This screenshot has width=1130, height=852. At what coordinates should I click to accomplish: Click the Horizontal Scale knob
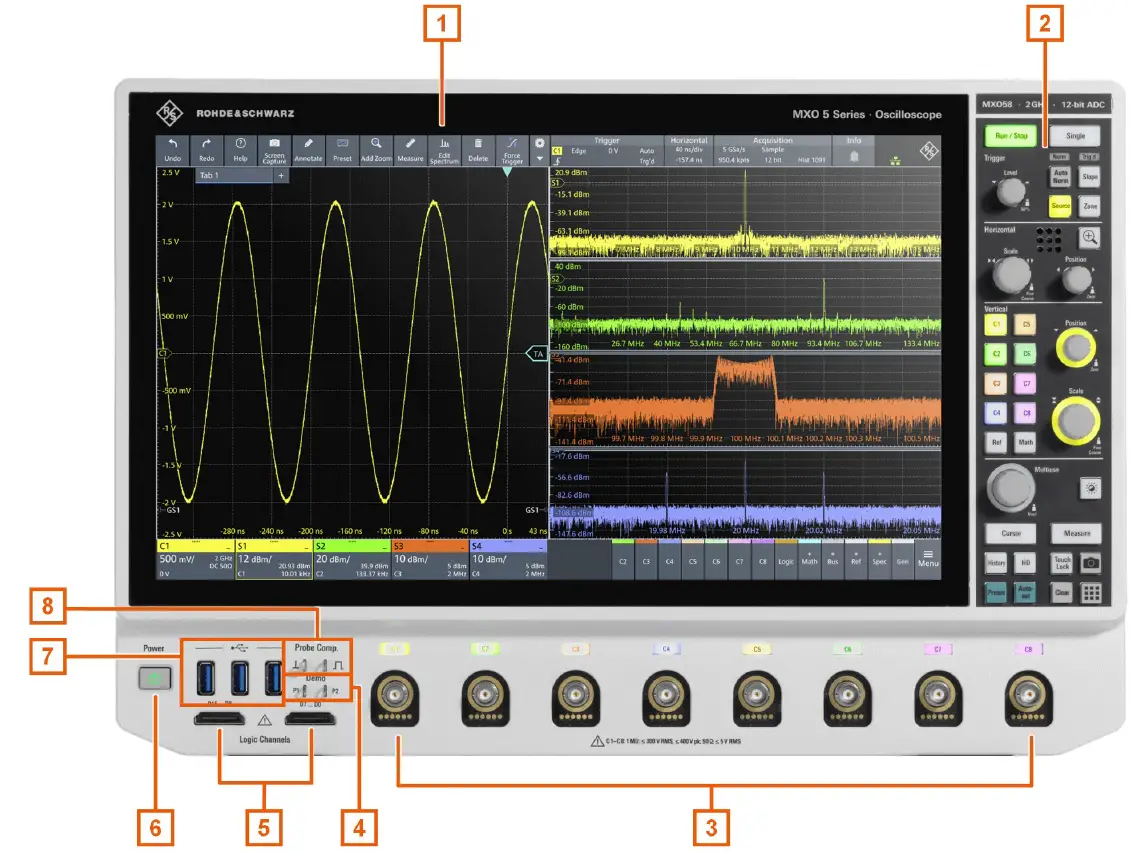tap(1011, 274)
